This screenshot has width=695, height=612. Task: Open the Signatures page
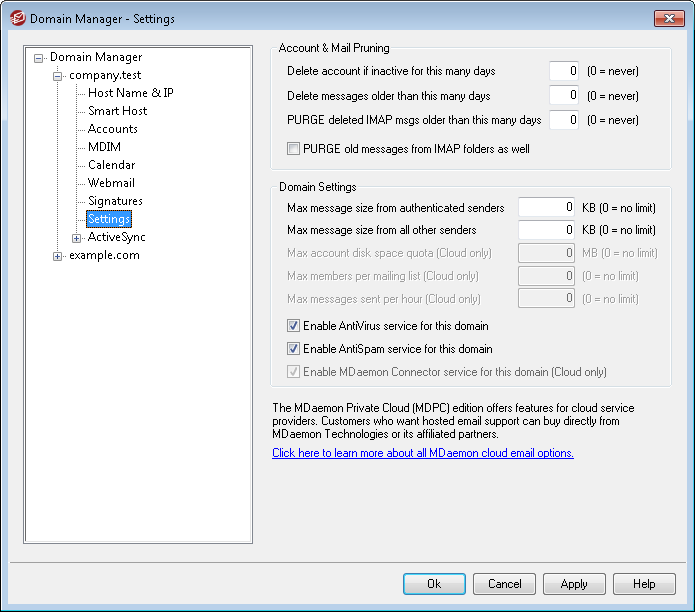point(115,201)
